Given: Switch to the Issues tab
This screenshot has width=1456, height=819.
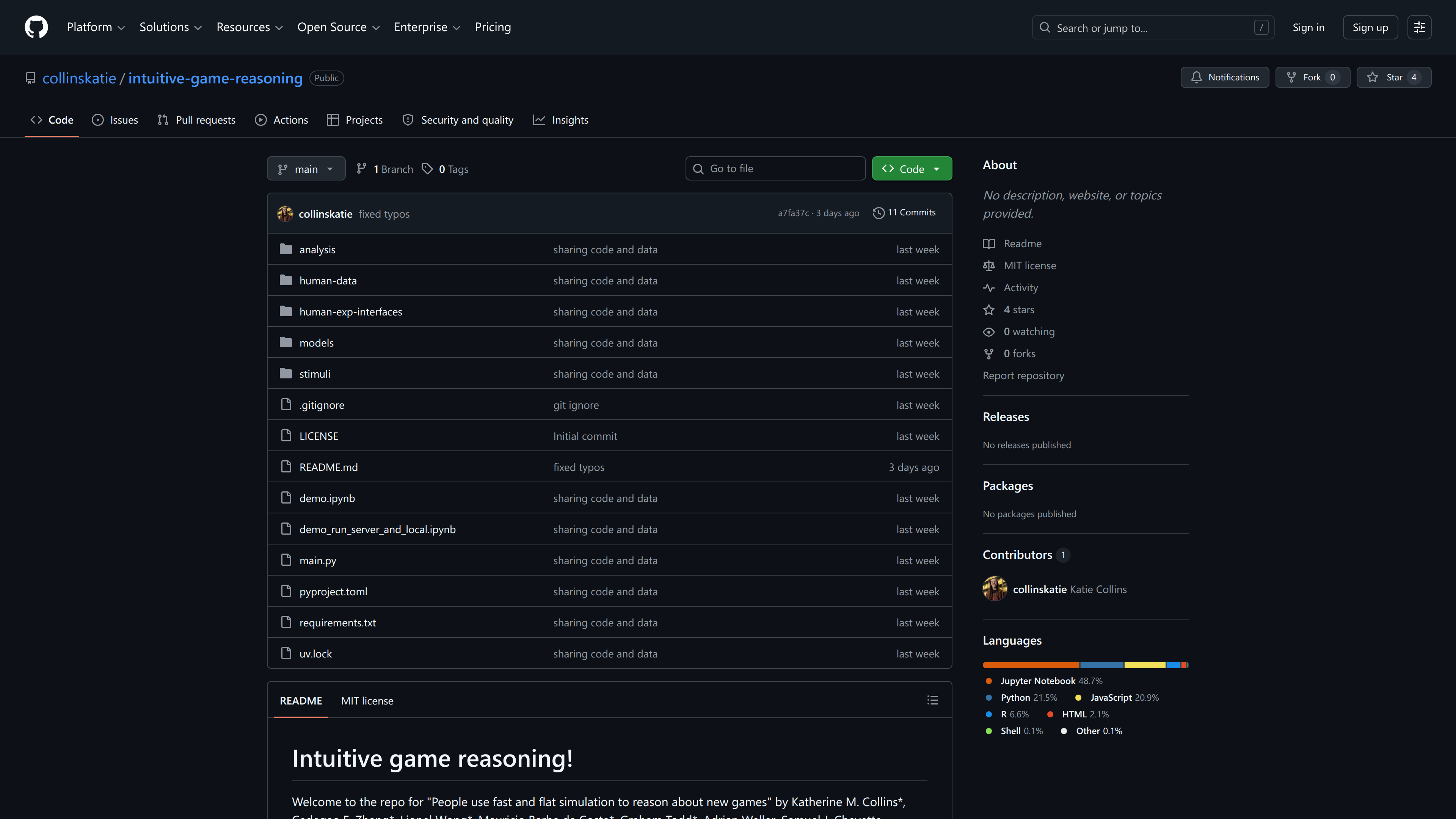Looking at the screenshot, I should pos(115,120).
